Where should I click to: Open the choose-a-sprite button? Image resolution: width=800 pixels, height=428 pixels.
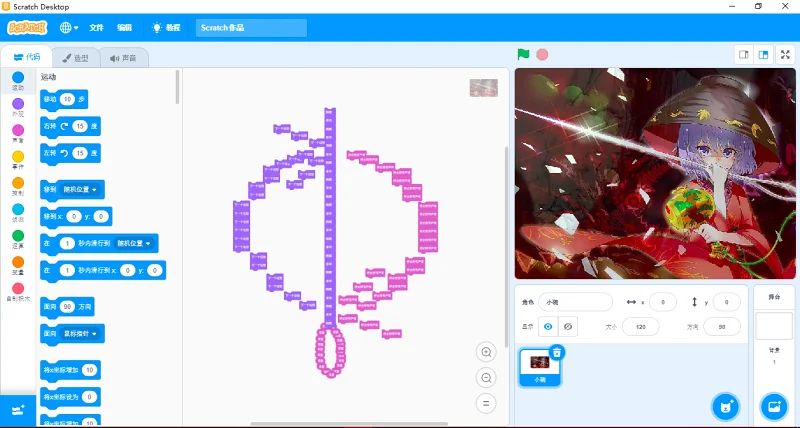click(726, 406)
